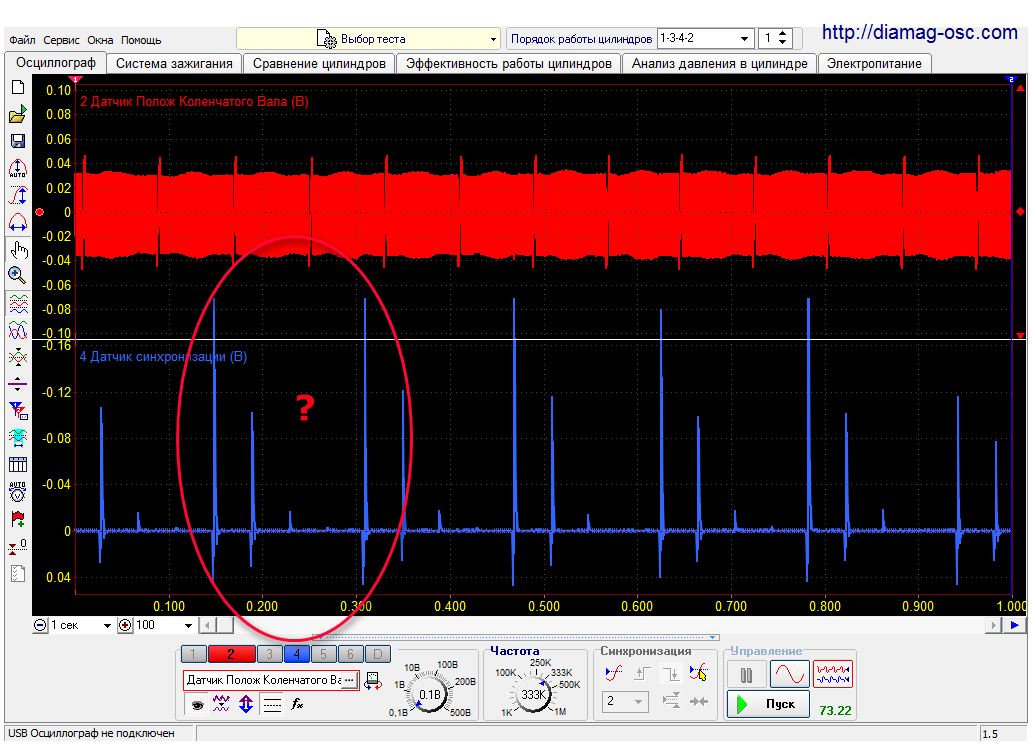Toggle separate waveforms display icon
This screenshot has width=1032, height=746.
tap(18, 304)
